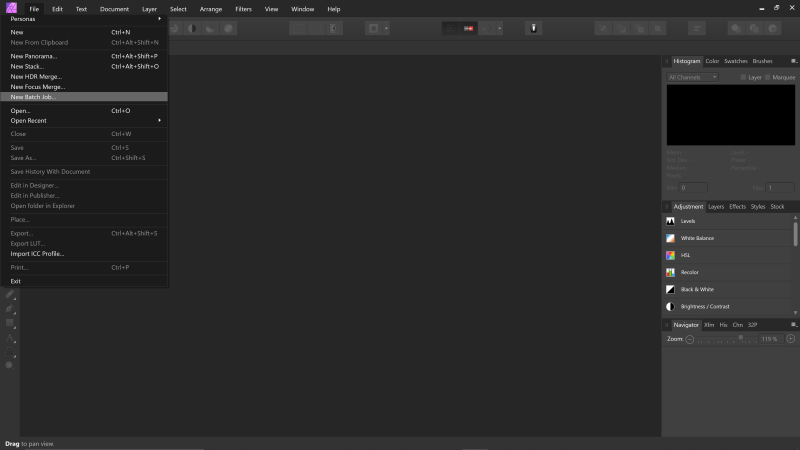Click the Affinity Photo app logo icon
Screen dimensions: 800x450
click(x=11, y=8)
